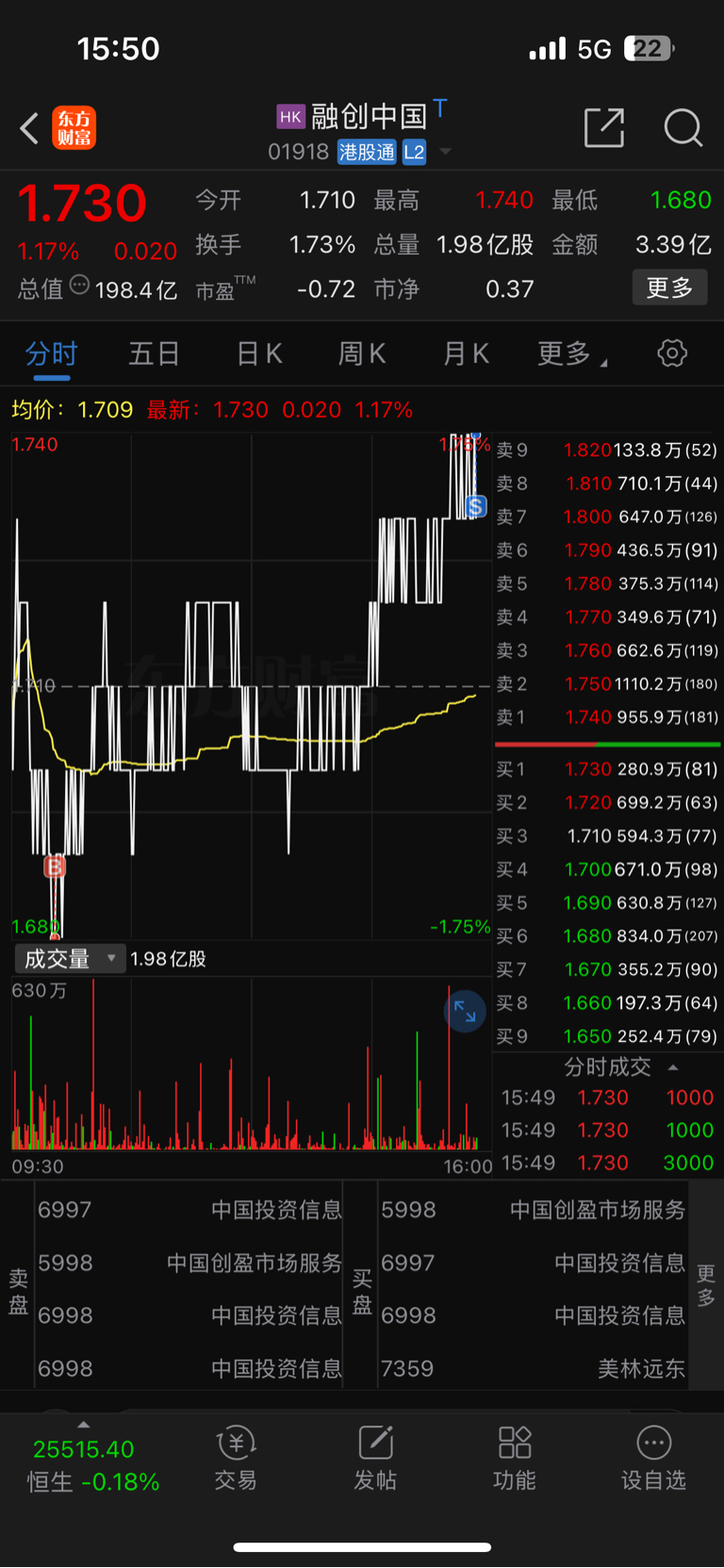
Task: Select 卖2 order row at 1.750
Action: 607,684
